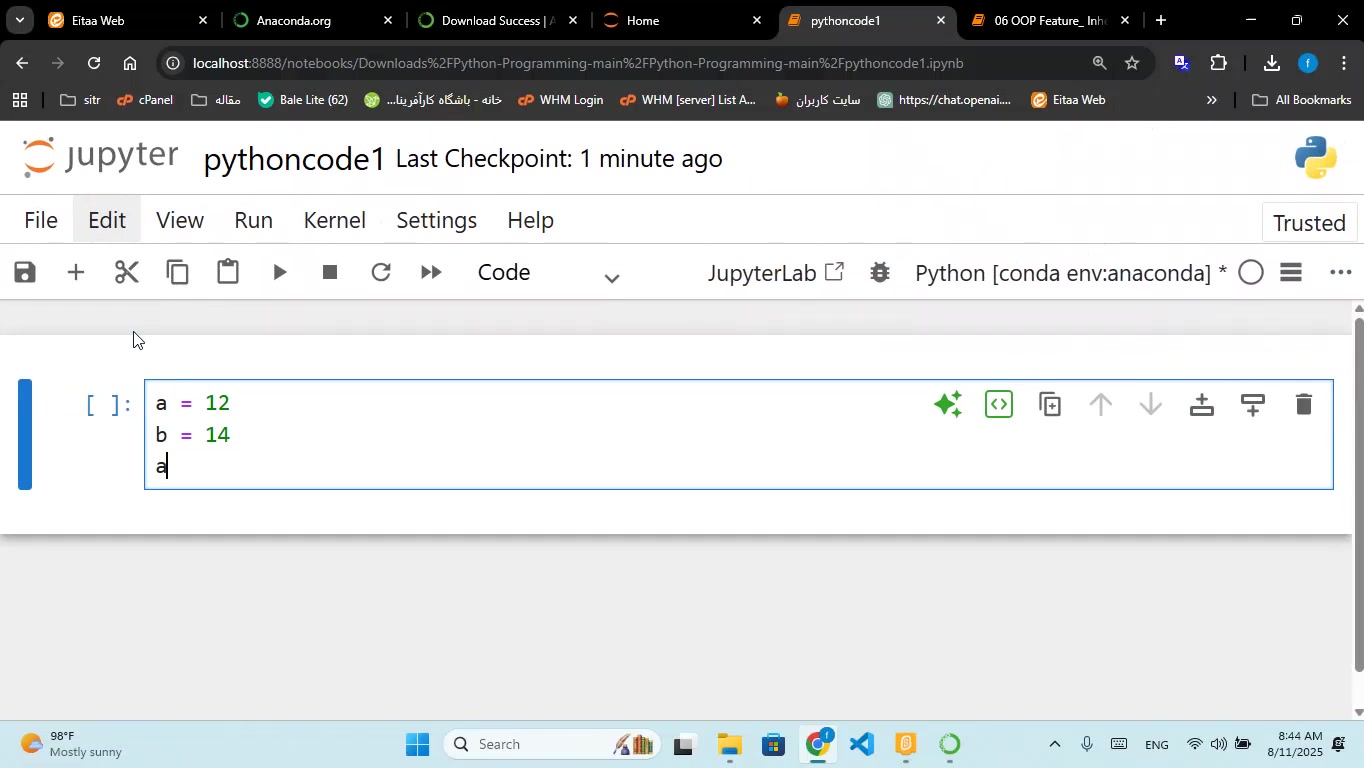The height and width of the screenshot is (768, 1364).
Task: Copy the selected cell
Action: click(x=177, y=272)
